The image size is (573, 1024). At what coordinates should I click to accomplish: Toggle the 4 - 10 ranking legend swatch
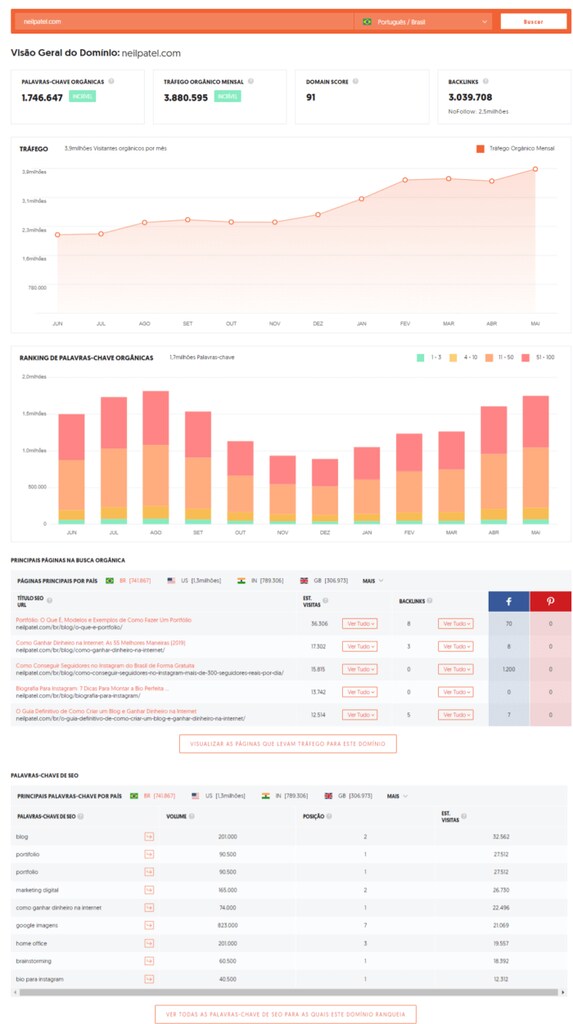click(453, 358)
